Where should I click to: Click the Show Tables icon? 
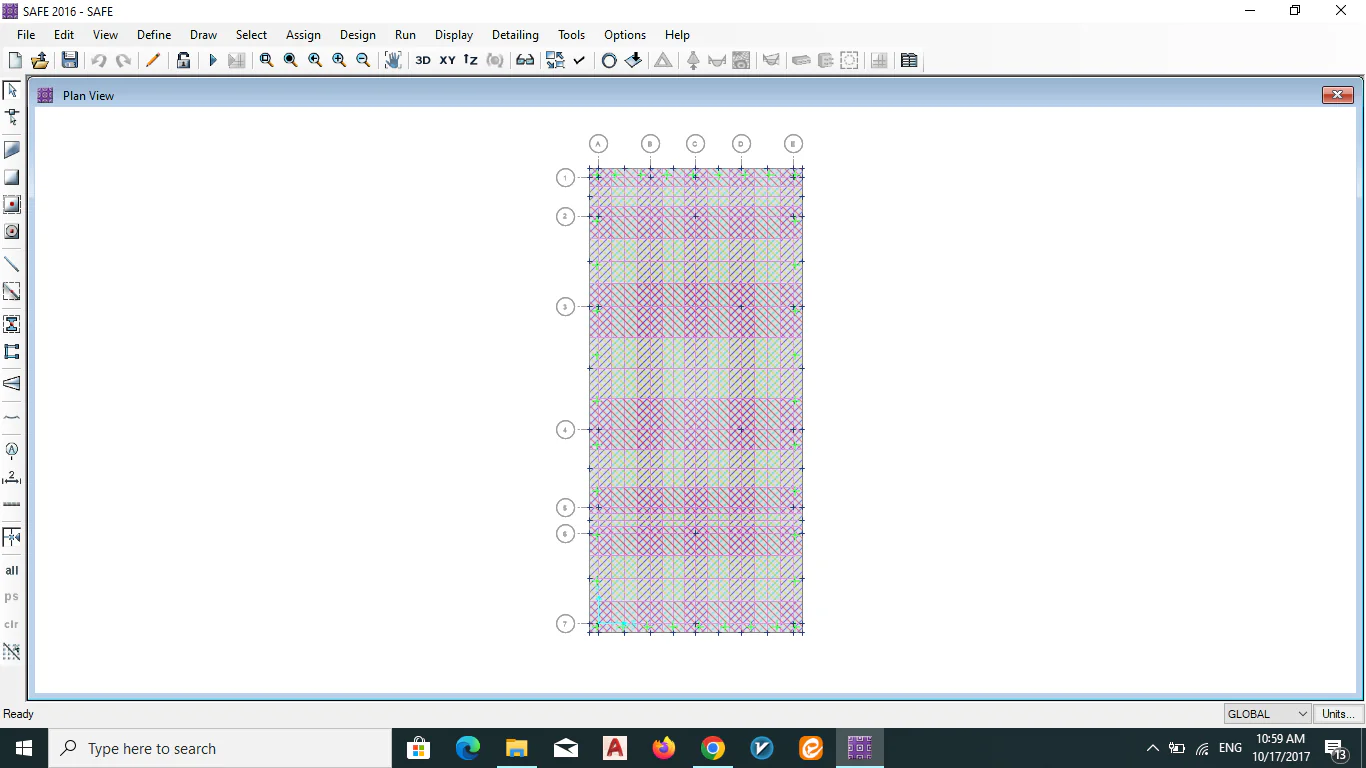pos(909,60)
